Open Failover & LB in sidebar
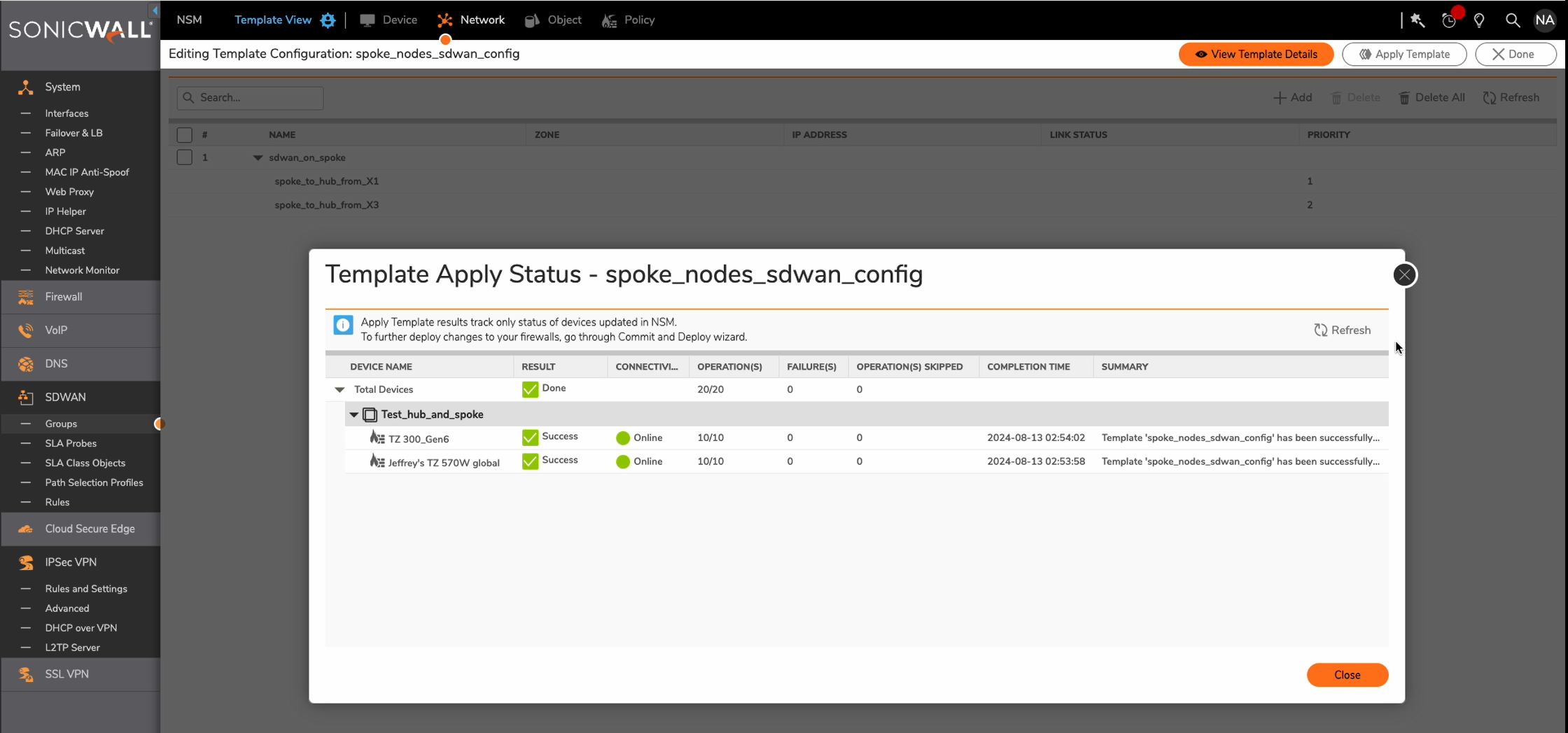 click(73, 133)
